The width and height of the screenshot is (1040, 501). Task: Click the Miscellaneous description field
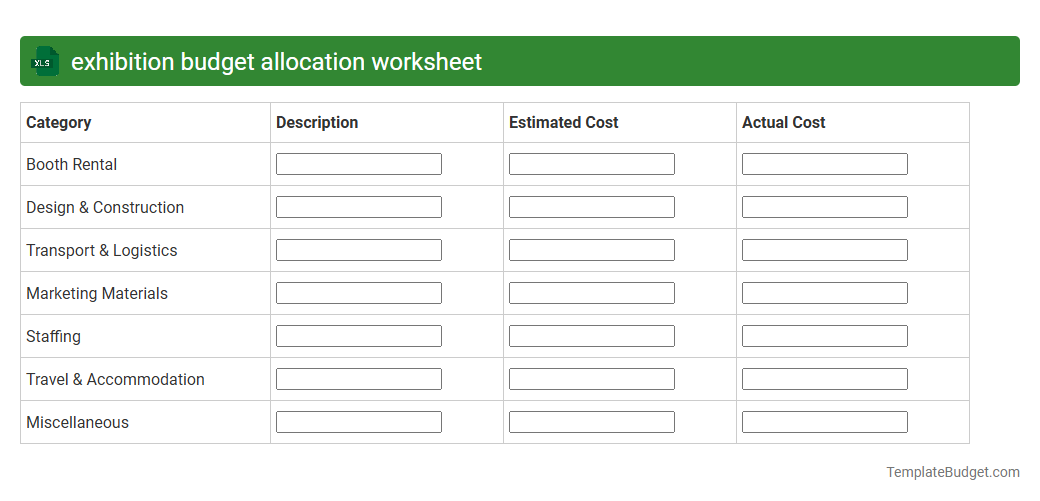[359, 423]
